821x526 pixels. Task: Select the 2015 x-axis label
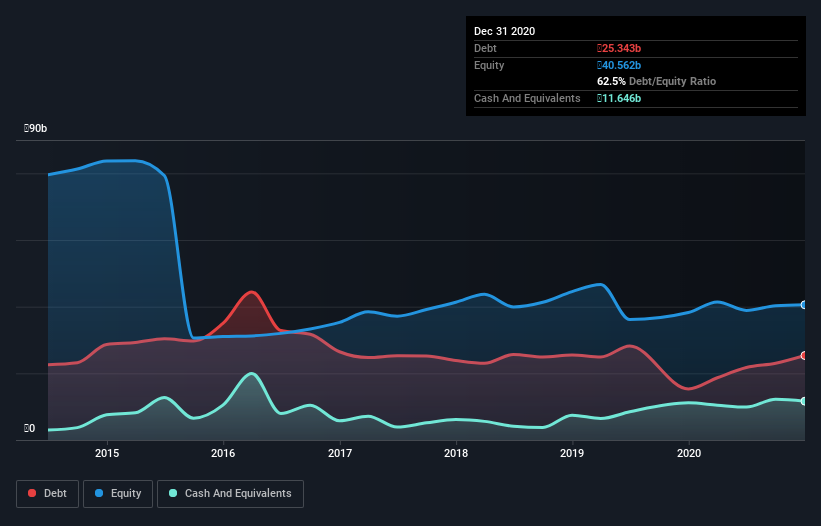pos(107,453)
